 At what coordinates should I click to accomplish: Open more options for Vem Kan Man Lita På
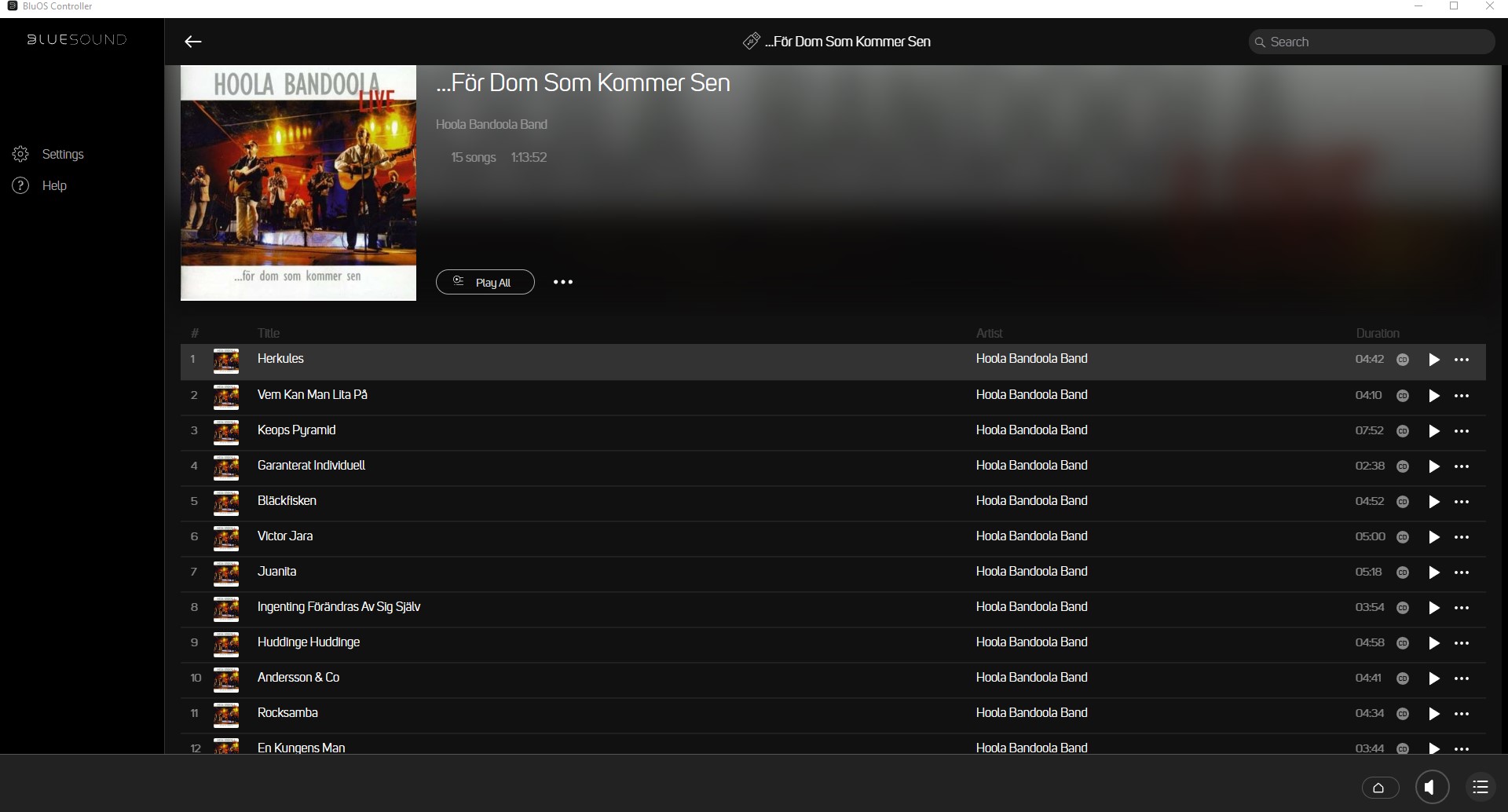click(x=1462, y=396)
